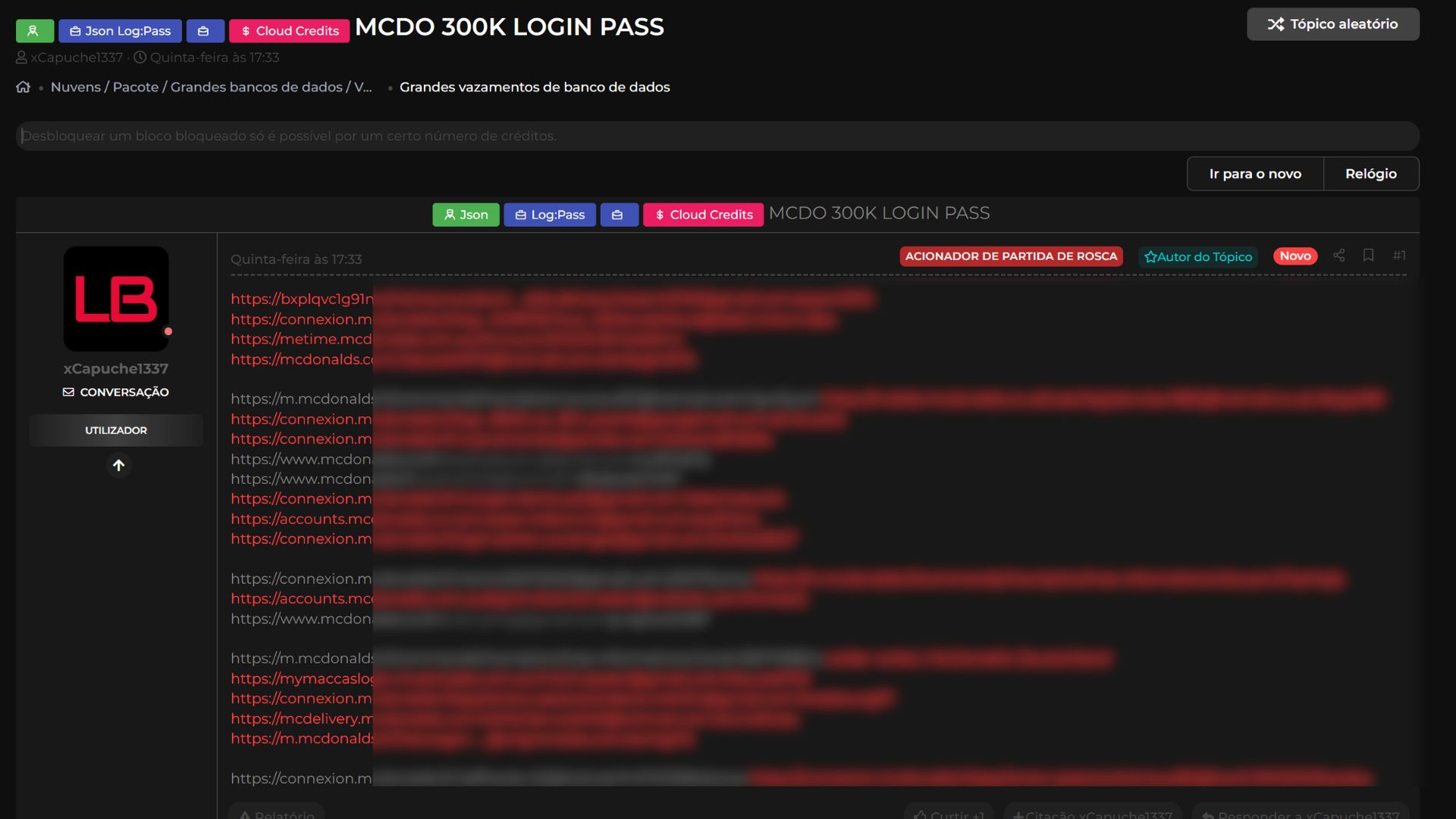The image size is (1456, 819).
Task: Click the blue briefcase tag in the header
Action: click(x=205, y=31)
